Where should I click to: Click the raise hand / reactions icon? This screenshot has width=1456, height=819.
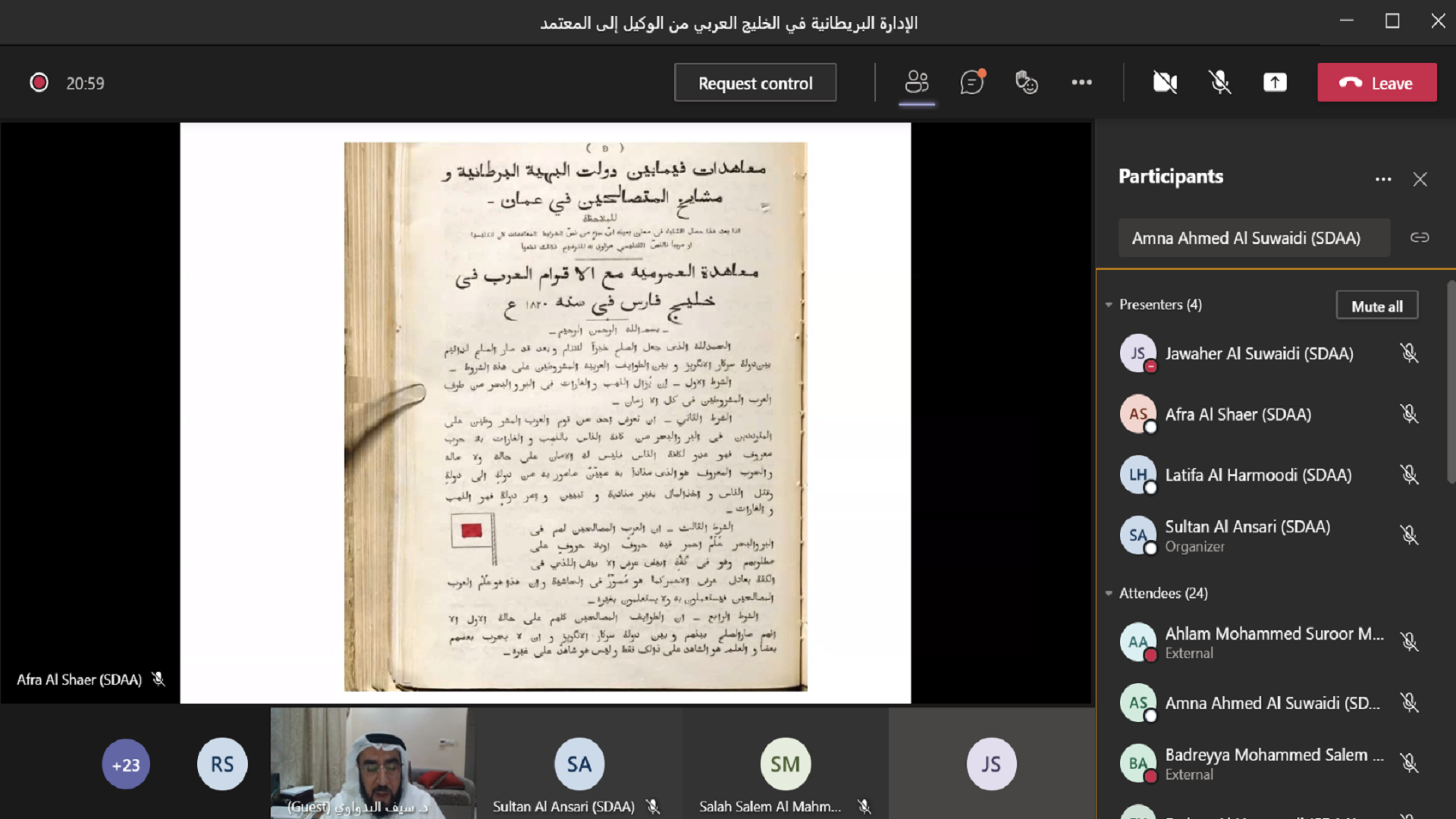click(x=1026, y=82)
